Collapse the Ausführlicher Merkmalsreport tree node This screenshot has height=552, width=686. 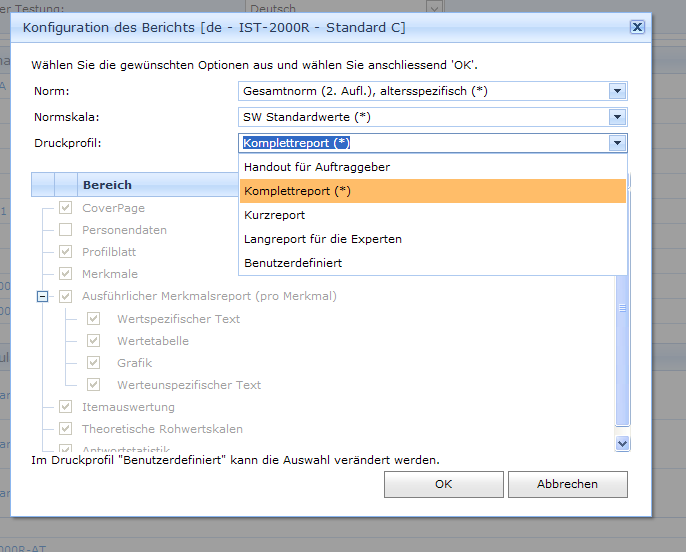(42, 297)
